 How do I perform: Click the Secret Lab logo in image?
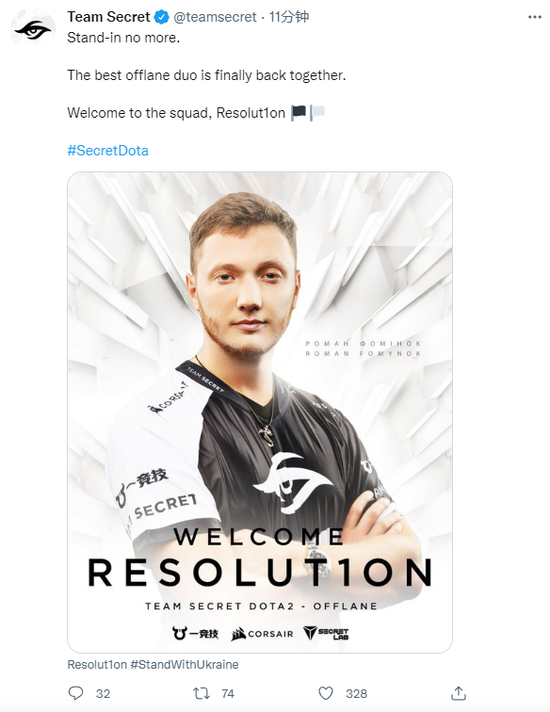326,633
